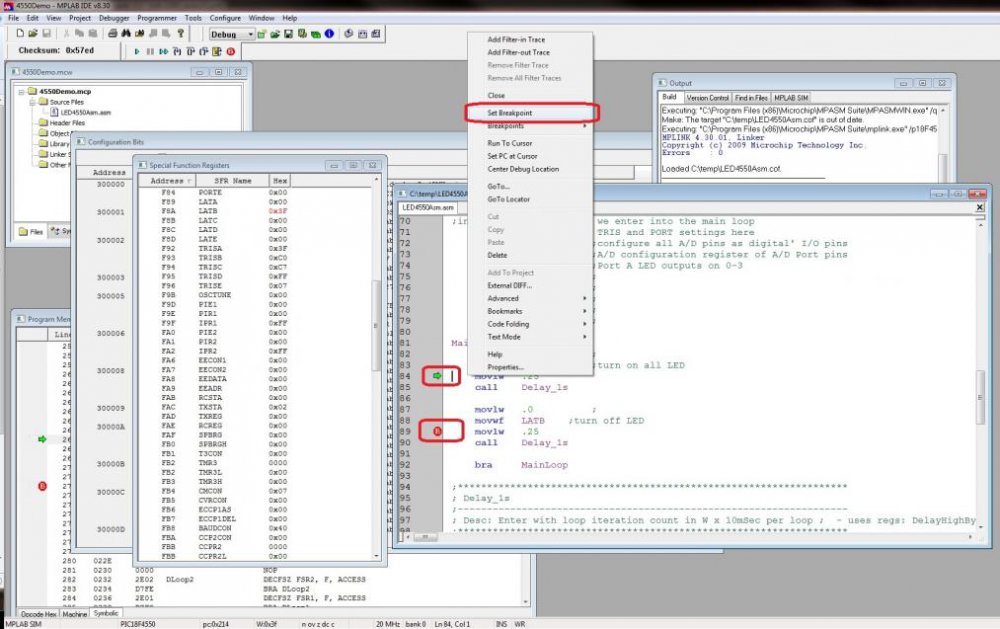The width and height of the screenshot is (1000, 629).
Task: Select the Animate debugger icon
Action: point(165,50)
